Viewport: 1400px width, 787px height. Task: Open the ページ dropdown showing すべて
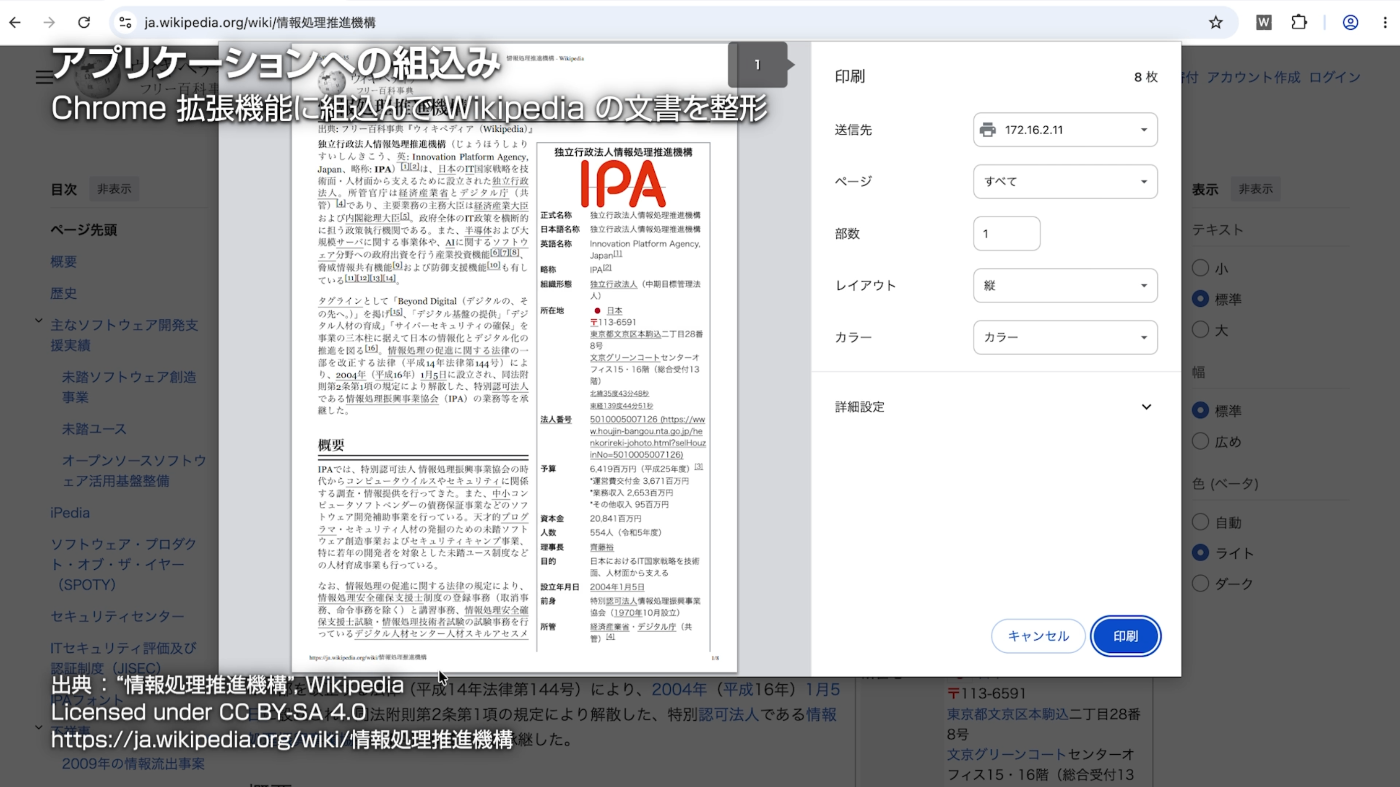pyautogui.click(x=1065, y=182)
